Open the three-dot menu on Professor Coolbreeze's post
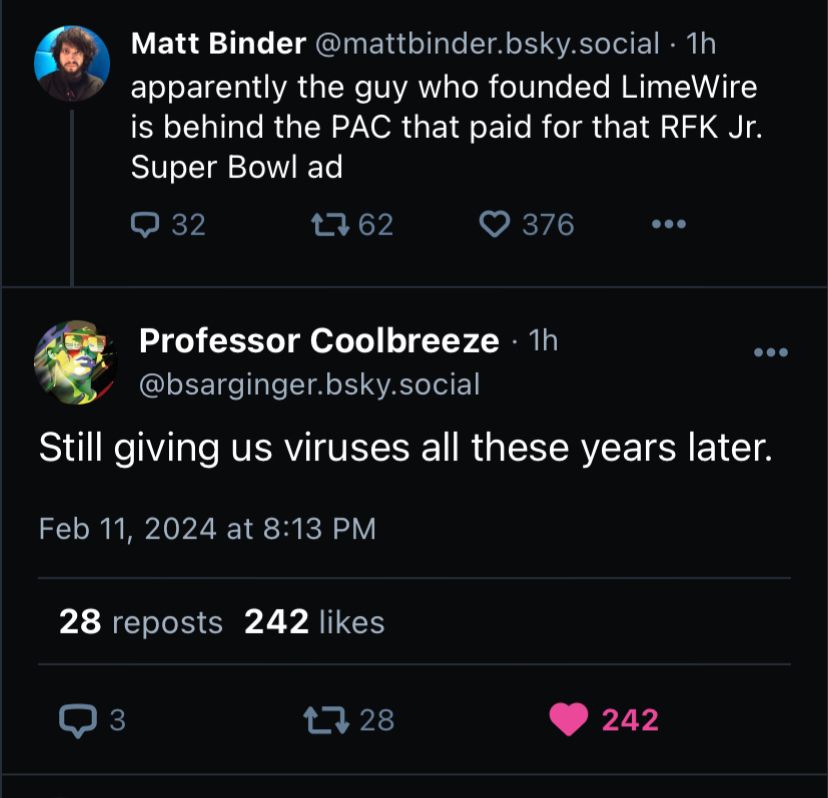Viewport: 828px width, 798px height. [771, 351]
